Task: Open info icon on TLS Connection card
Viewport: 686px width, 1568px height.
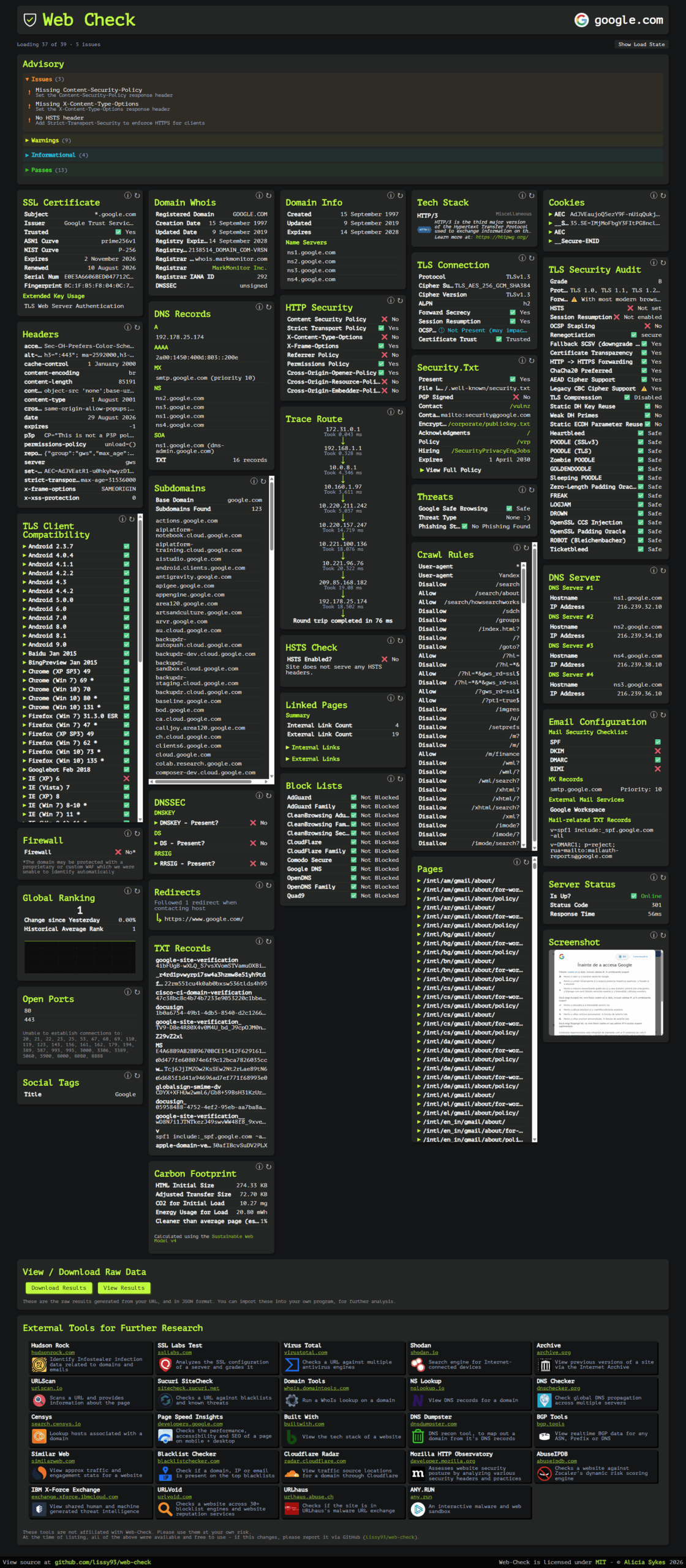Action: click(x=522, y=258)
